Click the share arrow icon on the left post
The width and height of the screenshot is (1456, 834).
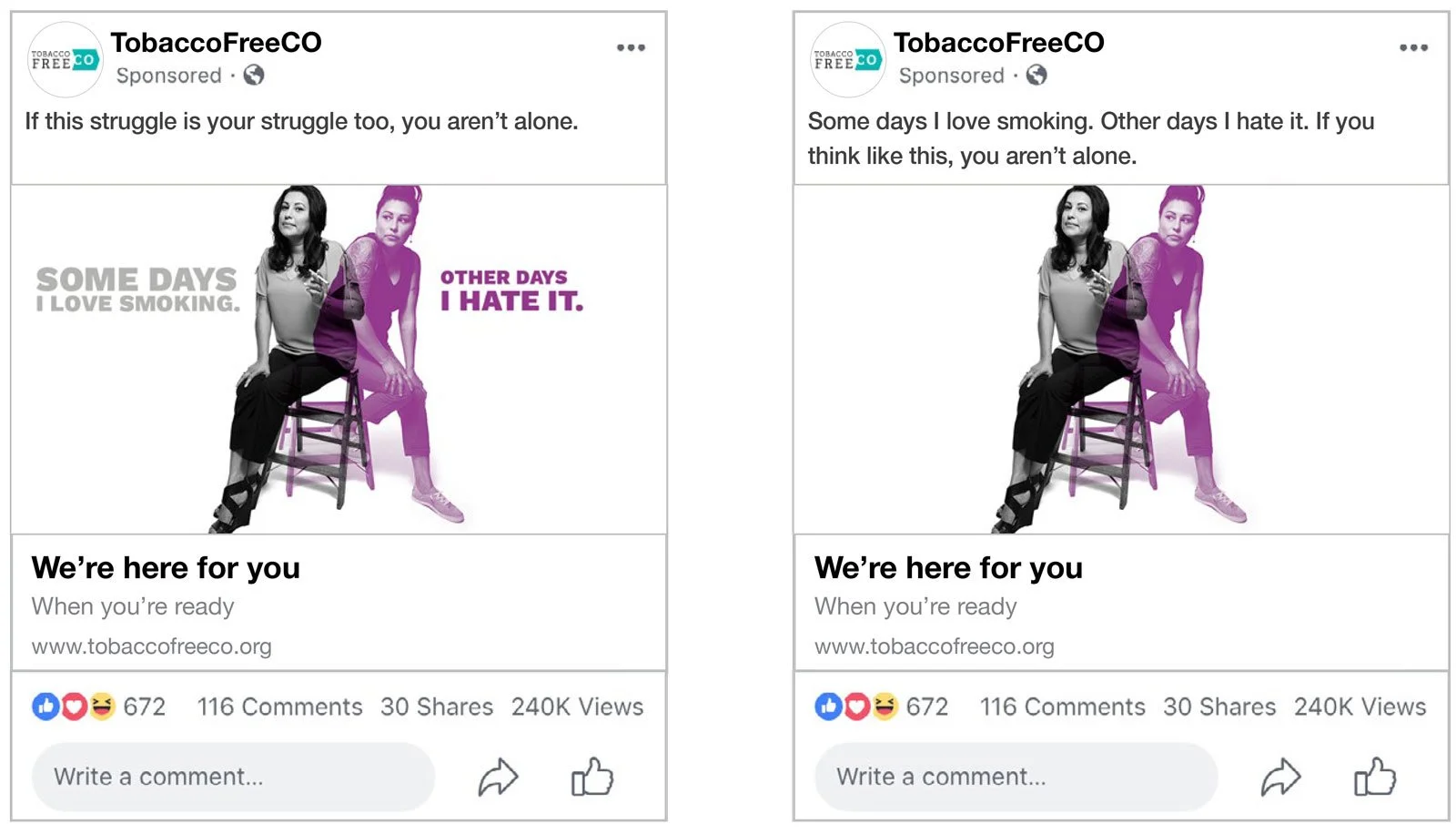click(x=499, y=777)
